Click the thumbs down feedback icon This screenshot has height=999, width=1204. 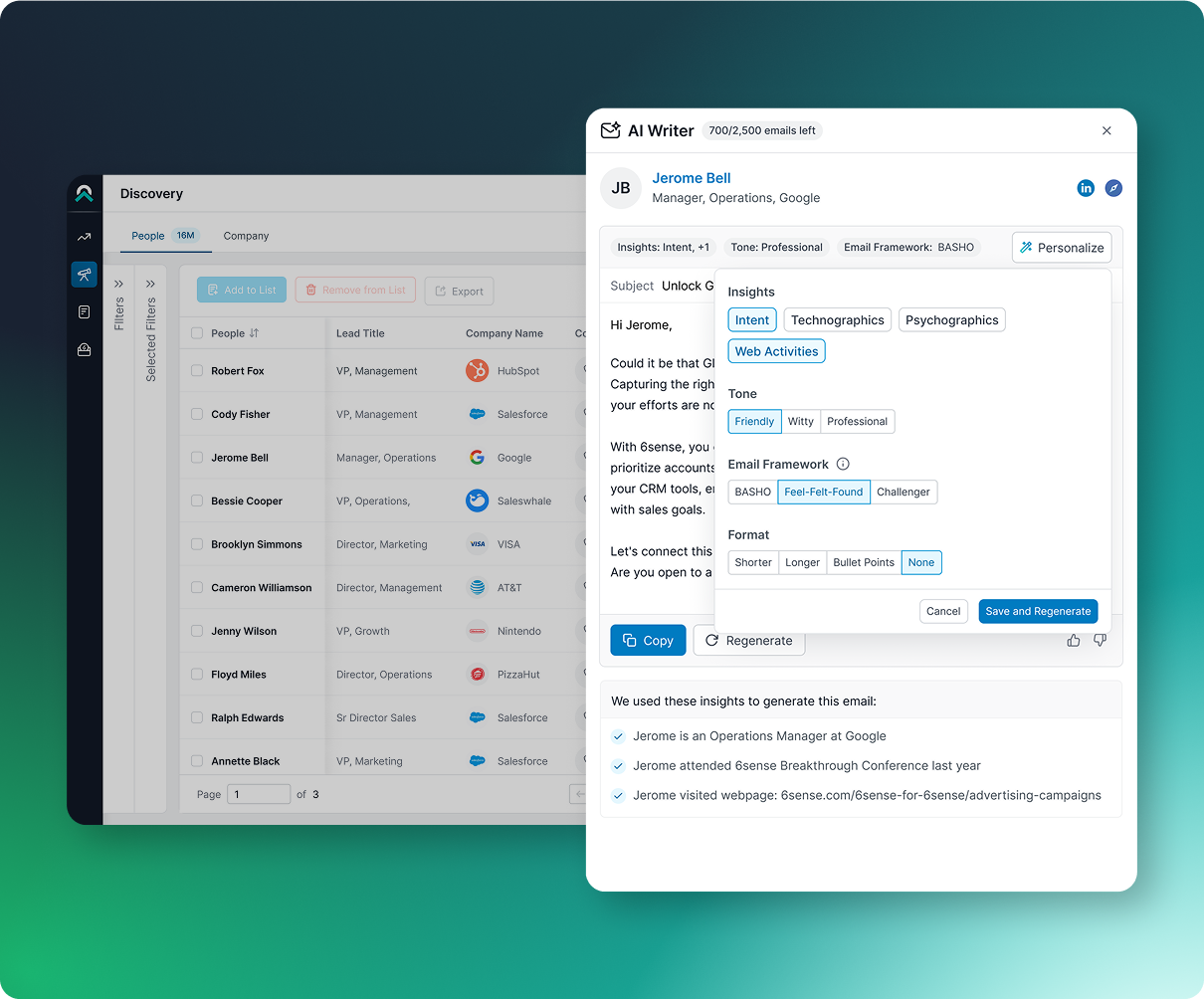click(1100, 641)
